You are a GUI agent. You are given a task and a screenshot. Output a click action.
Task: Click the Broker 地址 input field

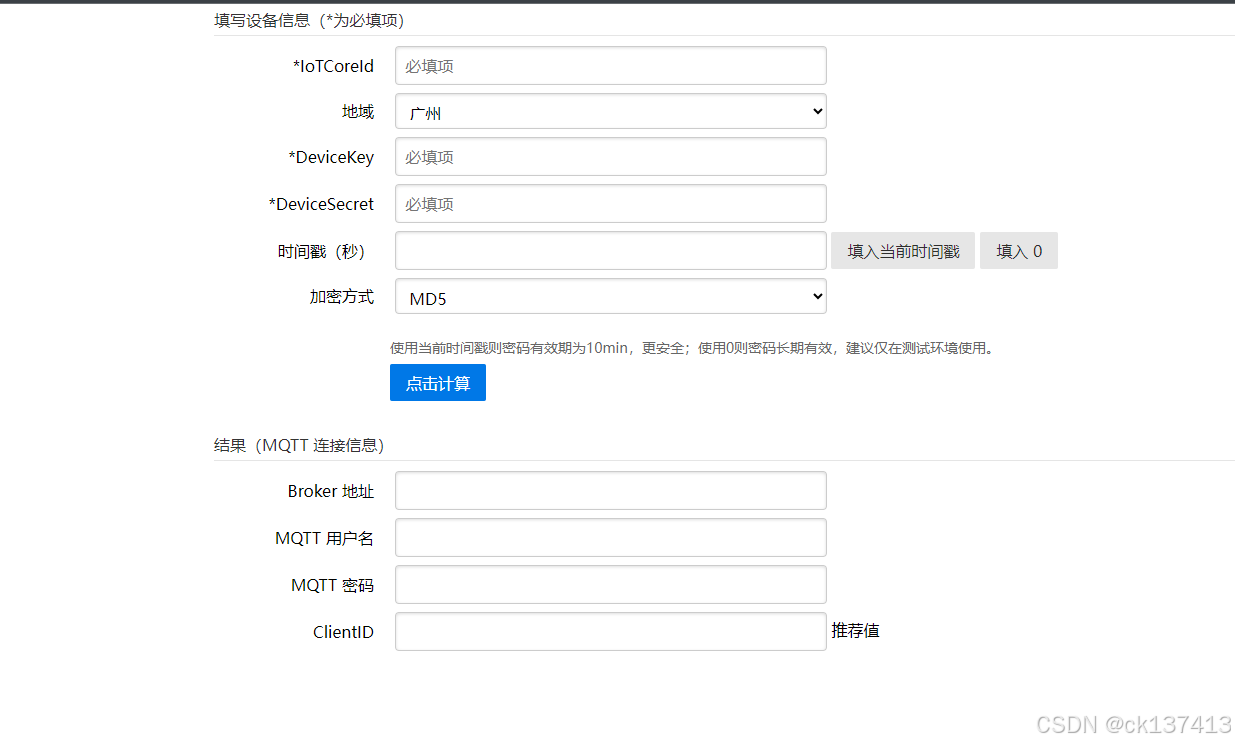tap(610, 490)
